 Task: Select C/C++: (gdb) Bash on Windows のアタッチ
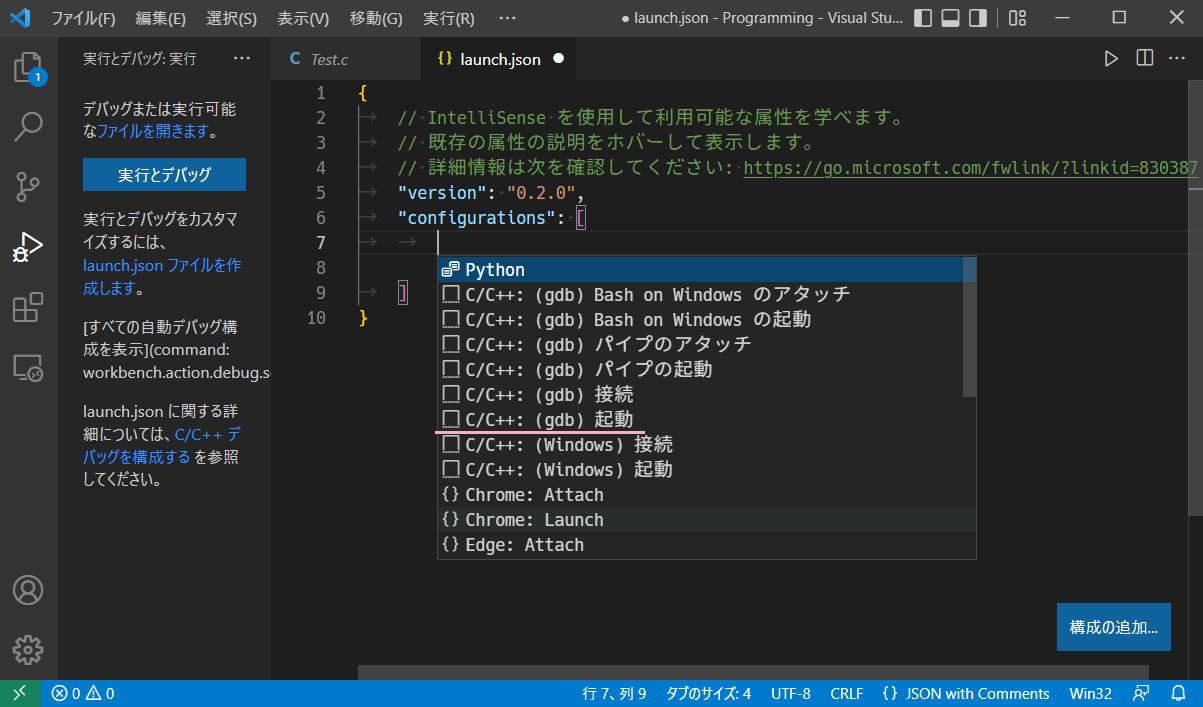[x=700, y=295]
